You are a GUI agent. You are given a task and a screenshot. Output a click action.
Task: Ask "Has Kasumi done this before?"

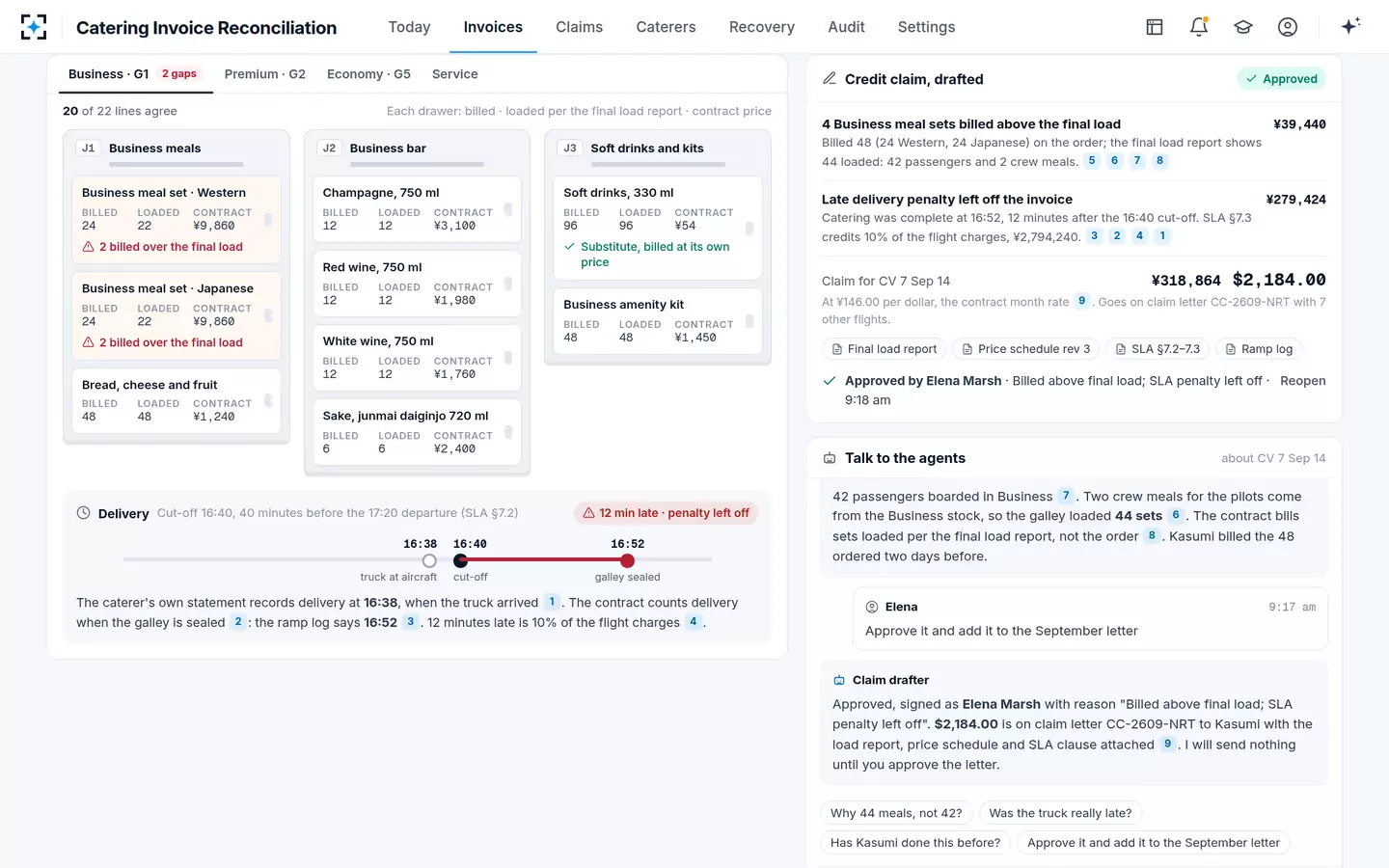(x=915, y=843)
